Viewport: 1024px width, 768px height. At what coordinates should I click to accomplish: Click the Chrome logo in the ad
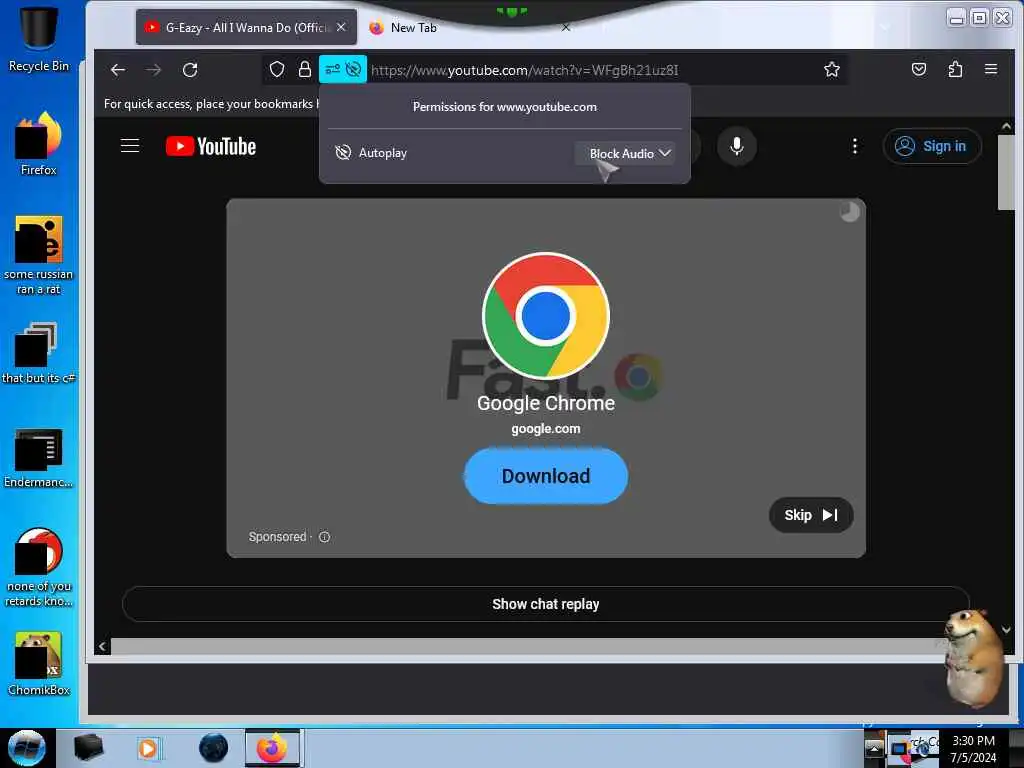click(x=546, y=316)
